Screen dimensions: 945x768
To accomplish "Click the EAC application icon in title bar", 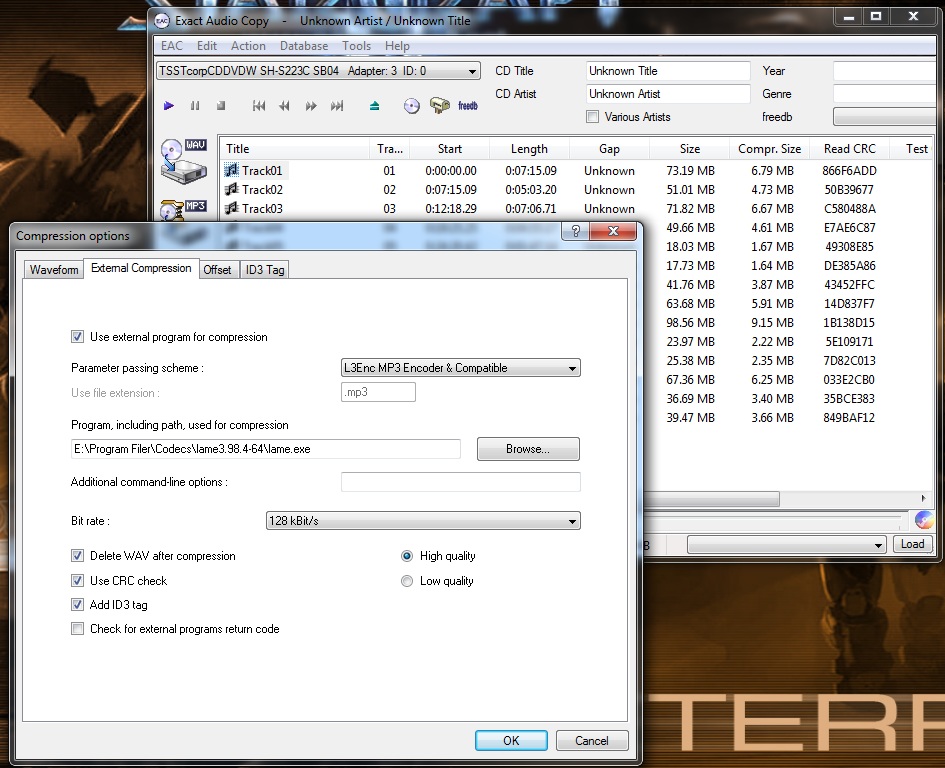I will 162,21.
